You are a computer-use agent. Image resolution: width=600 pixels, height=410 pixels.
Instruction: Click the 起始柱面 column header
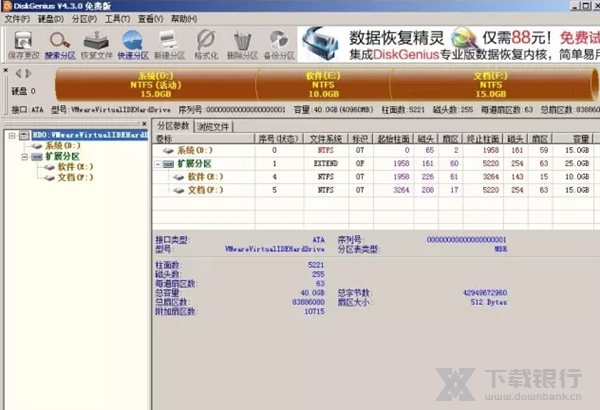tap(393, 139)
